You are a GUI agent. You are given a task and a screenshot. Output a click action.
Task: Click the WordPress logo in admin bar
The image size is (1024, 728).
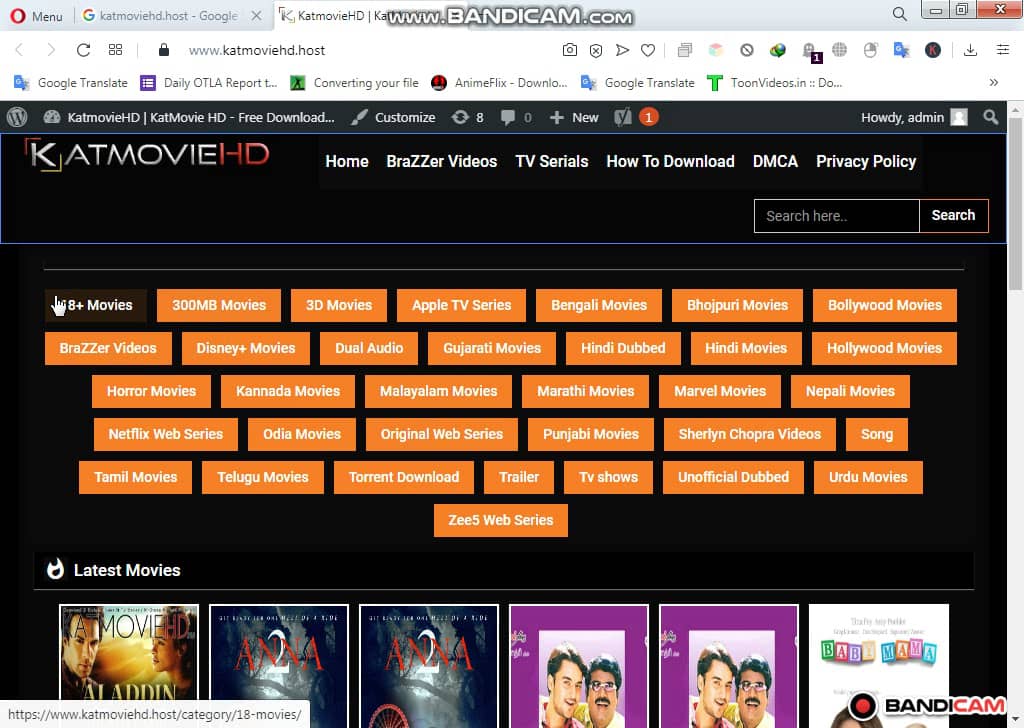coord(17,118)
